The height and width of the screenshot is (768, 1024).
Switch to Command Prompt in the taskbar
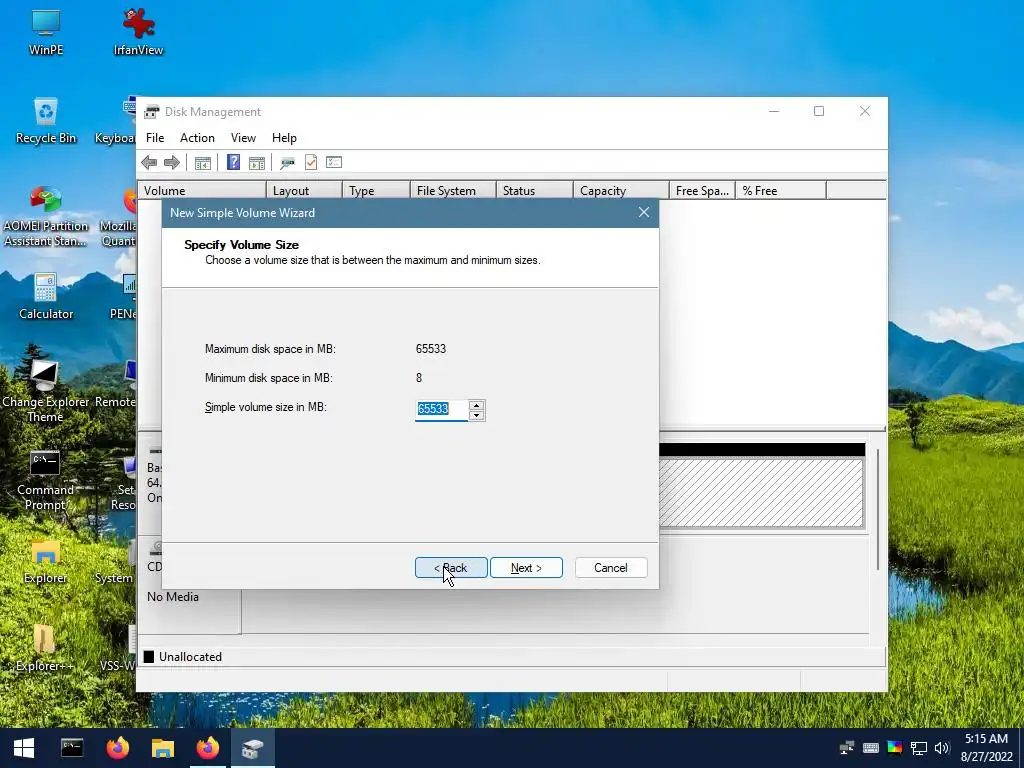(72, 748)
